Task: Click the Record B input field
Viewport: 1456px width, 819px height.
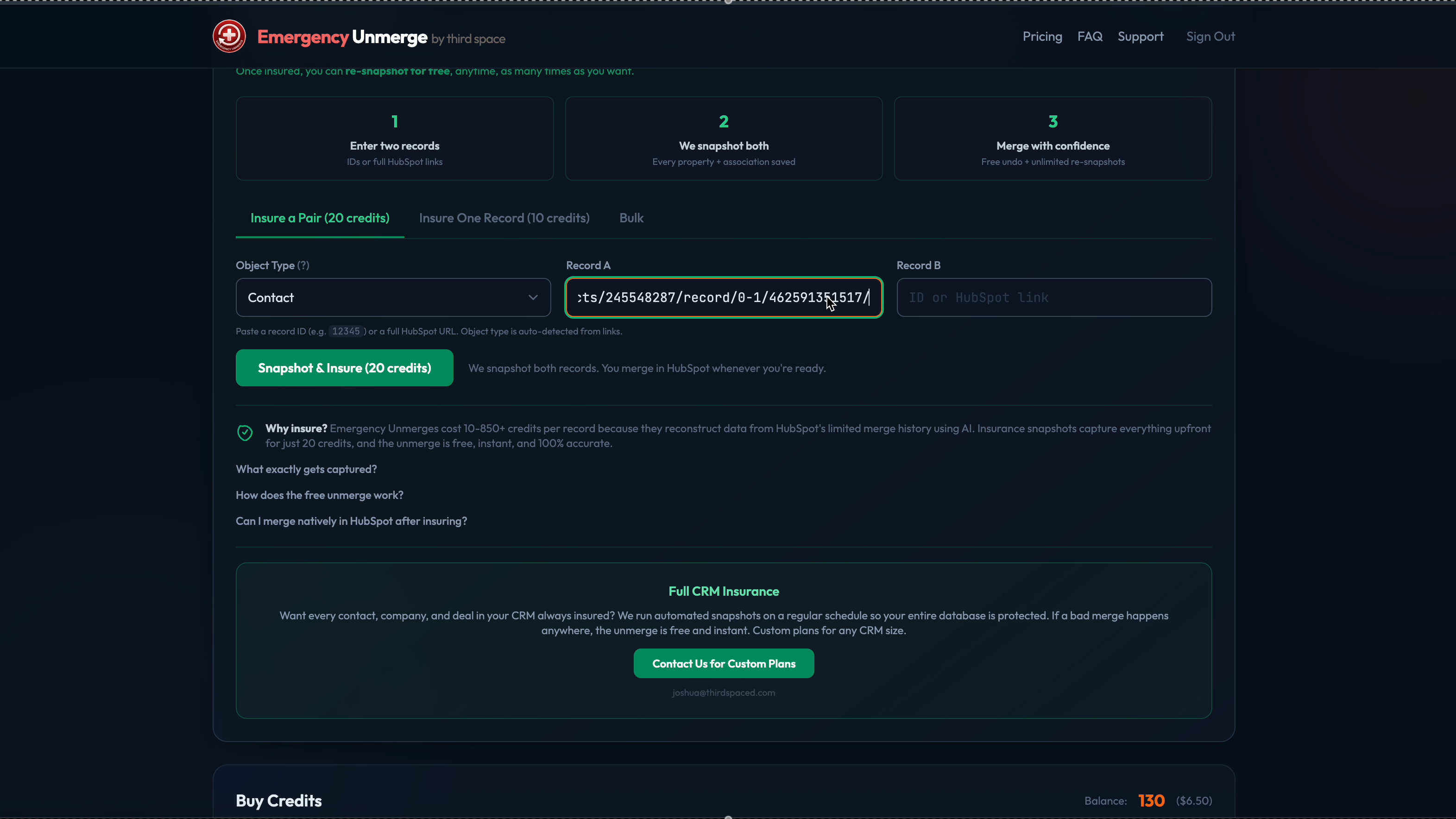Action: [x=1053, y=297]
